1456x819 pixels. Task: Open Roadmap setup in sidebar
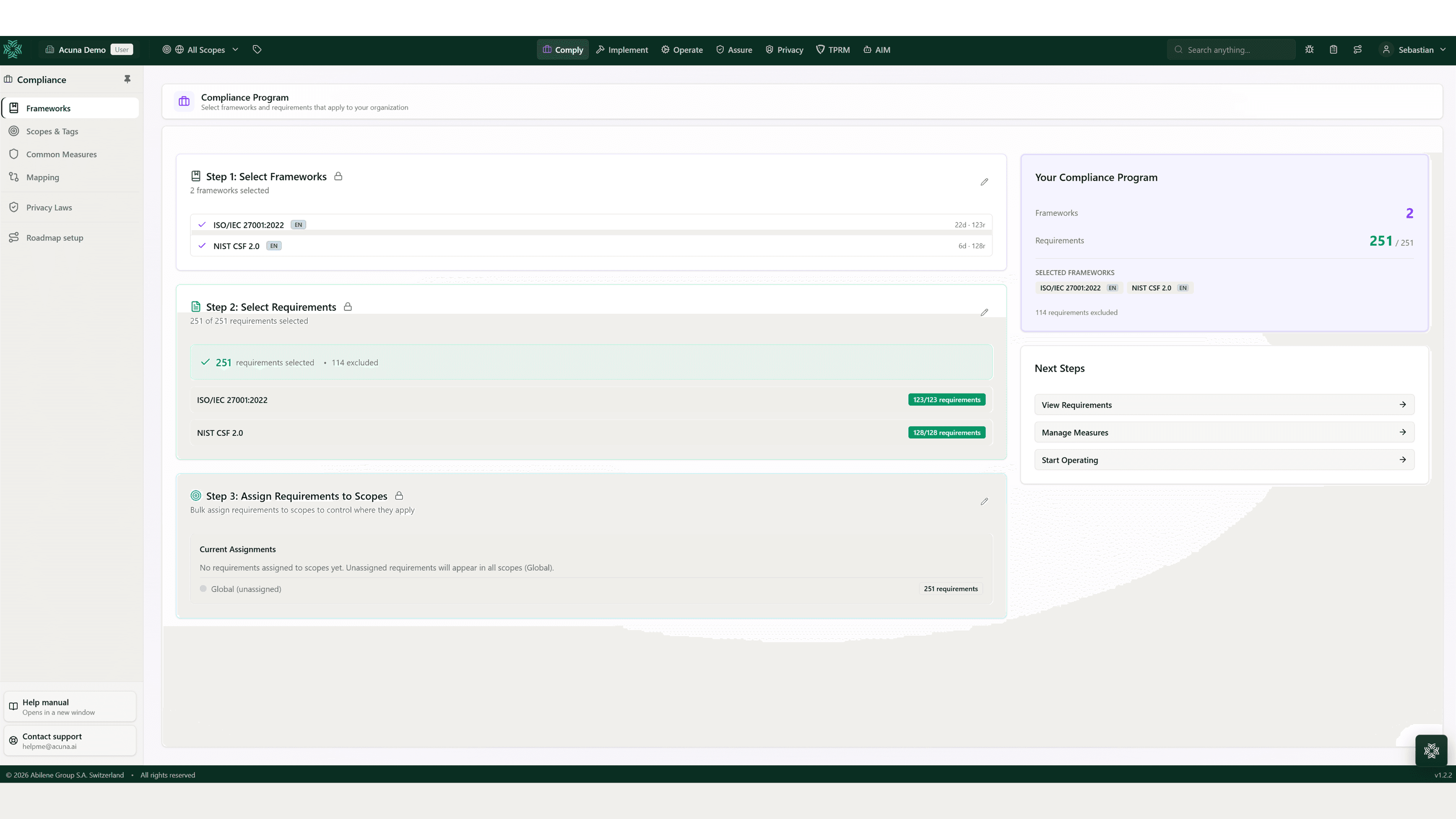(x=71, y=238)
